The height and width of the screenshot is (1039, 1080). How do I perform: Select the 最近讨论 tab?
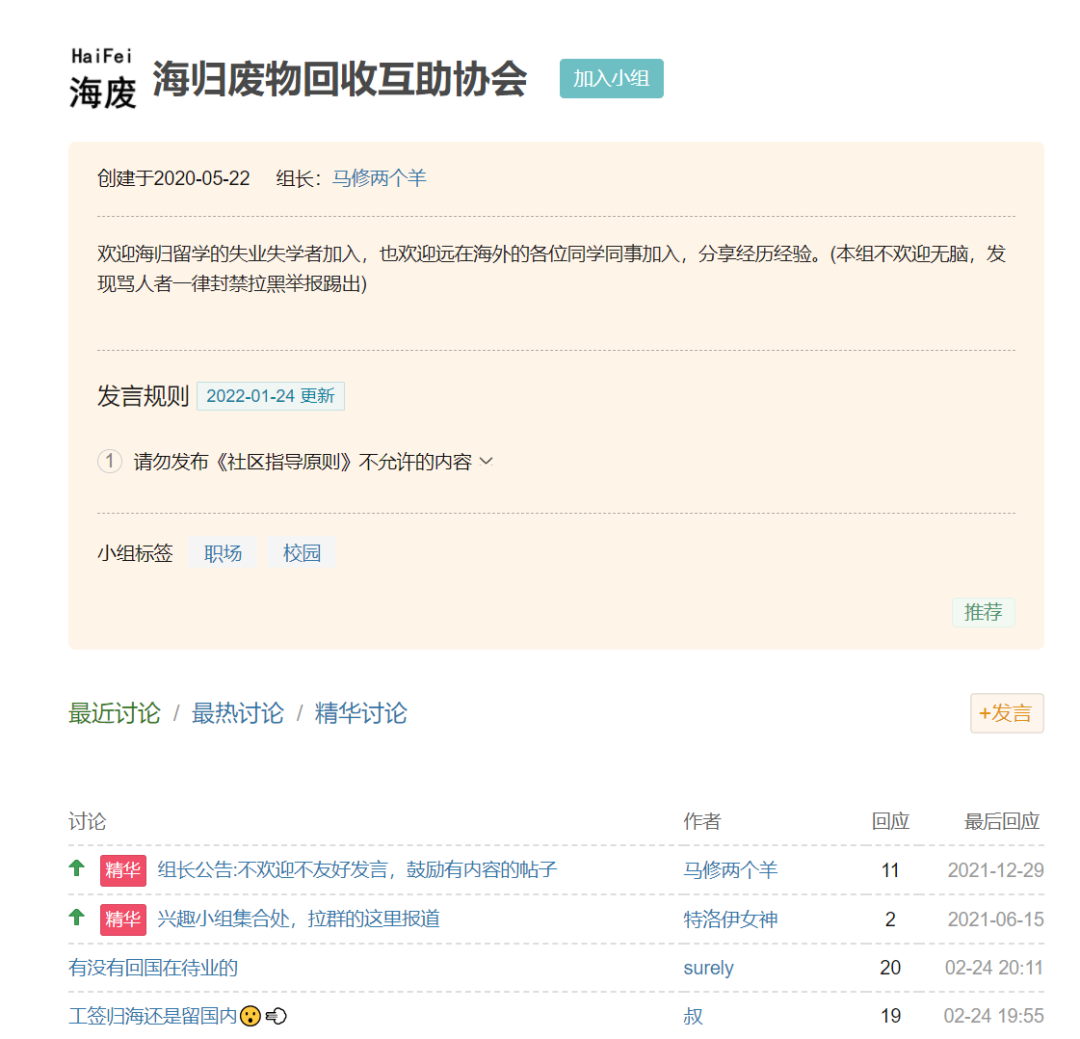(x=114, y=713)
